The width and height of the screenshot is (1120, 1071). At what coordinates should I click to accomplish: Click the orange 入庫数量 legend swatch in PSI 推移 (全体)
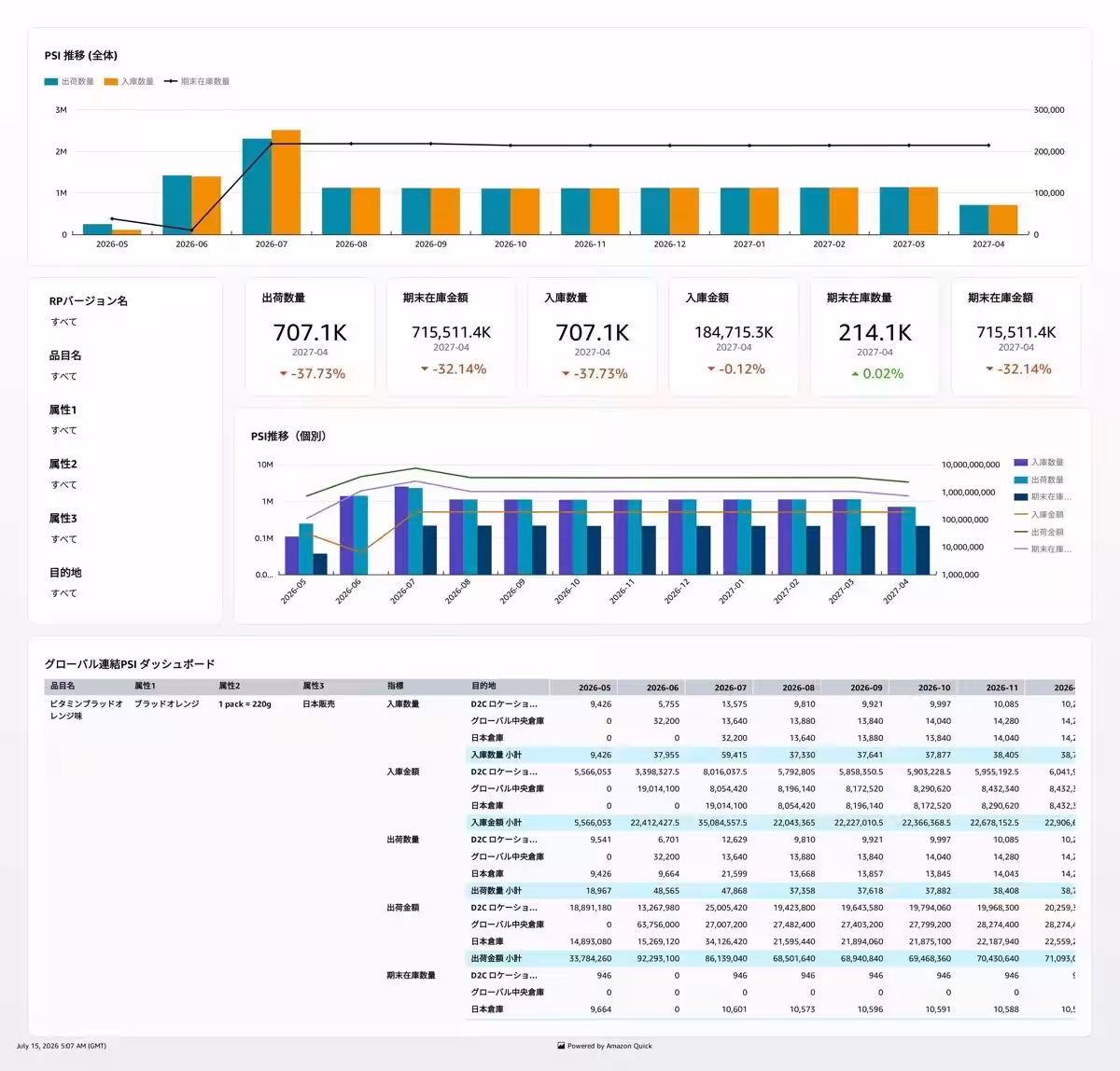pyautogui.click(x=111, y=82)
